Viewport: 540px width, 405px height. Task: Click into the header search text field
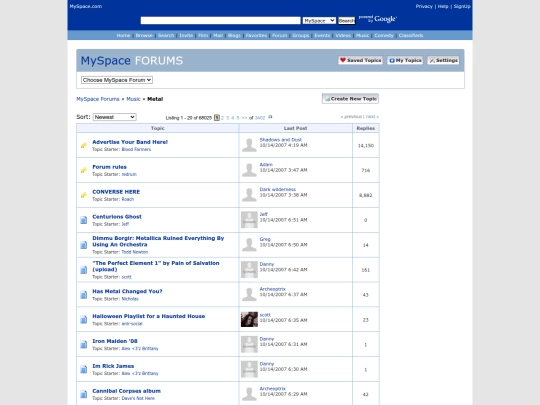coord(220,21)
